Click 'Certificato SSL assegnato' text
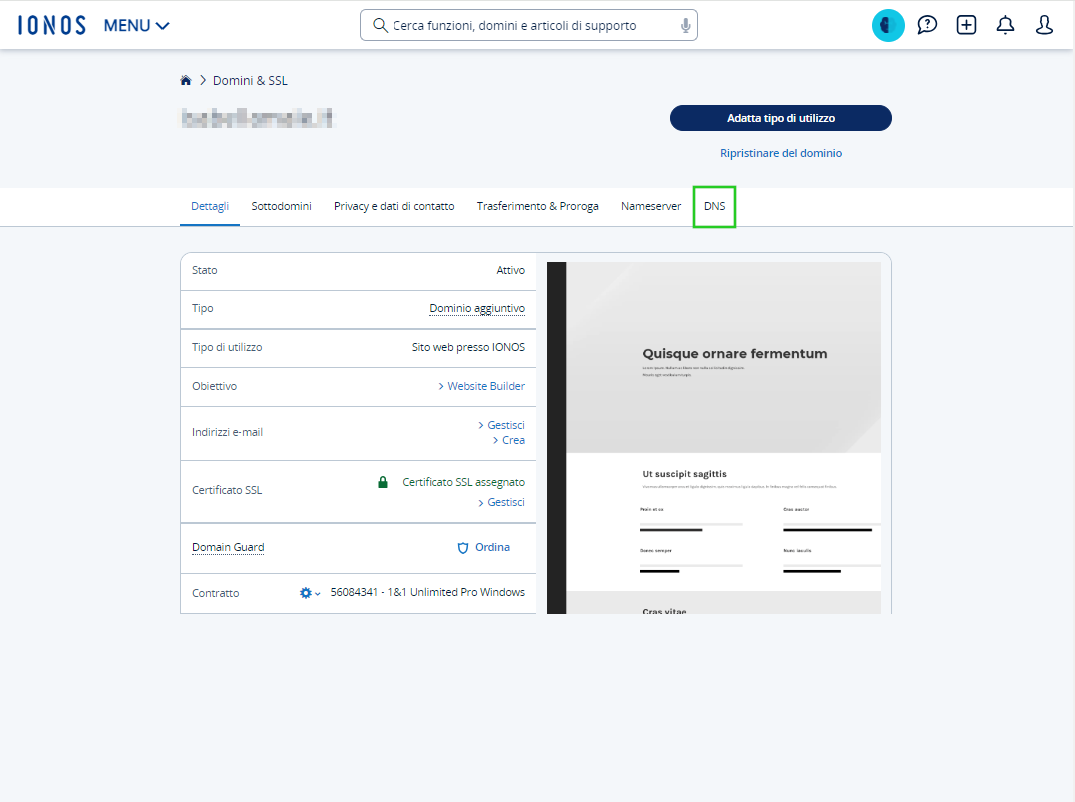Viewport: 1075px width, 802px height. click(x=463, y=482)
